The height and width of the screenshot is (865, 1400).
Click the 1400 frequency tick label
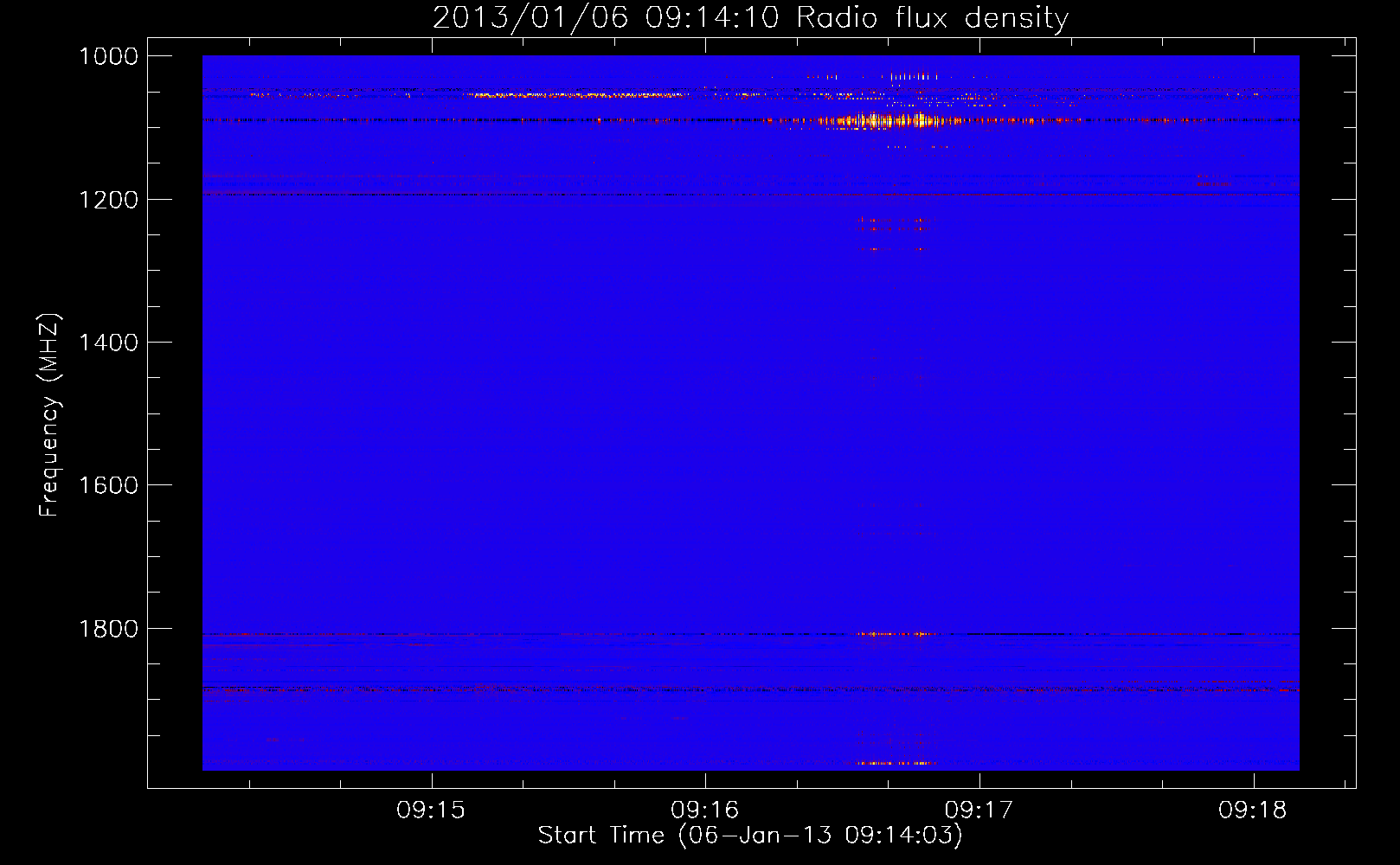coord(108,343)
